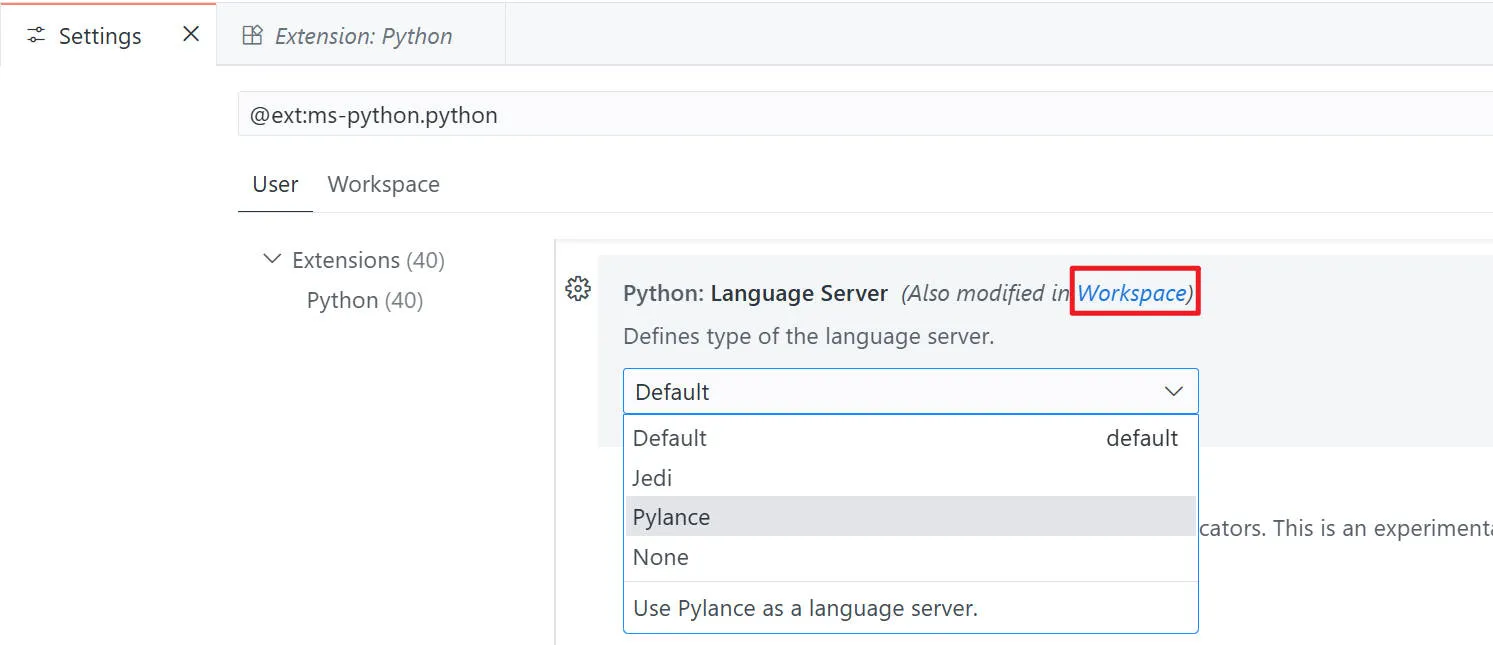Choose Default from the language server list
This screenshot has height=645, width=1493.
pos(670,438)
